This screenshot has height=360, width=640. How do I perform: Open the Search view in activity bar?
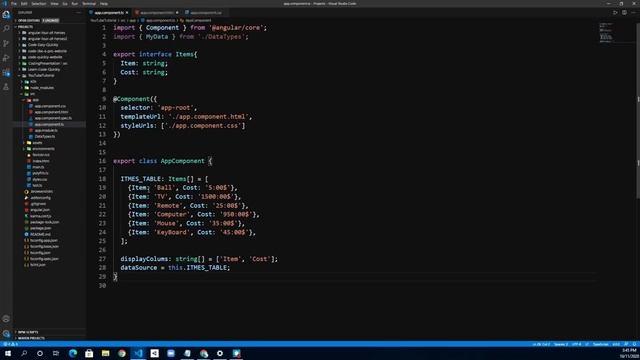[6, 29]
